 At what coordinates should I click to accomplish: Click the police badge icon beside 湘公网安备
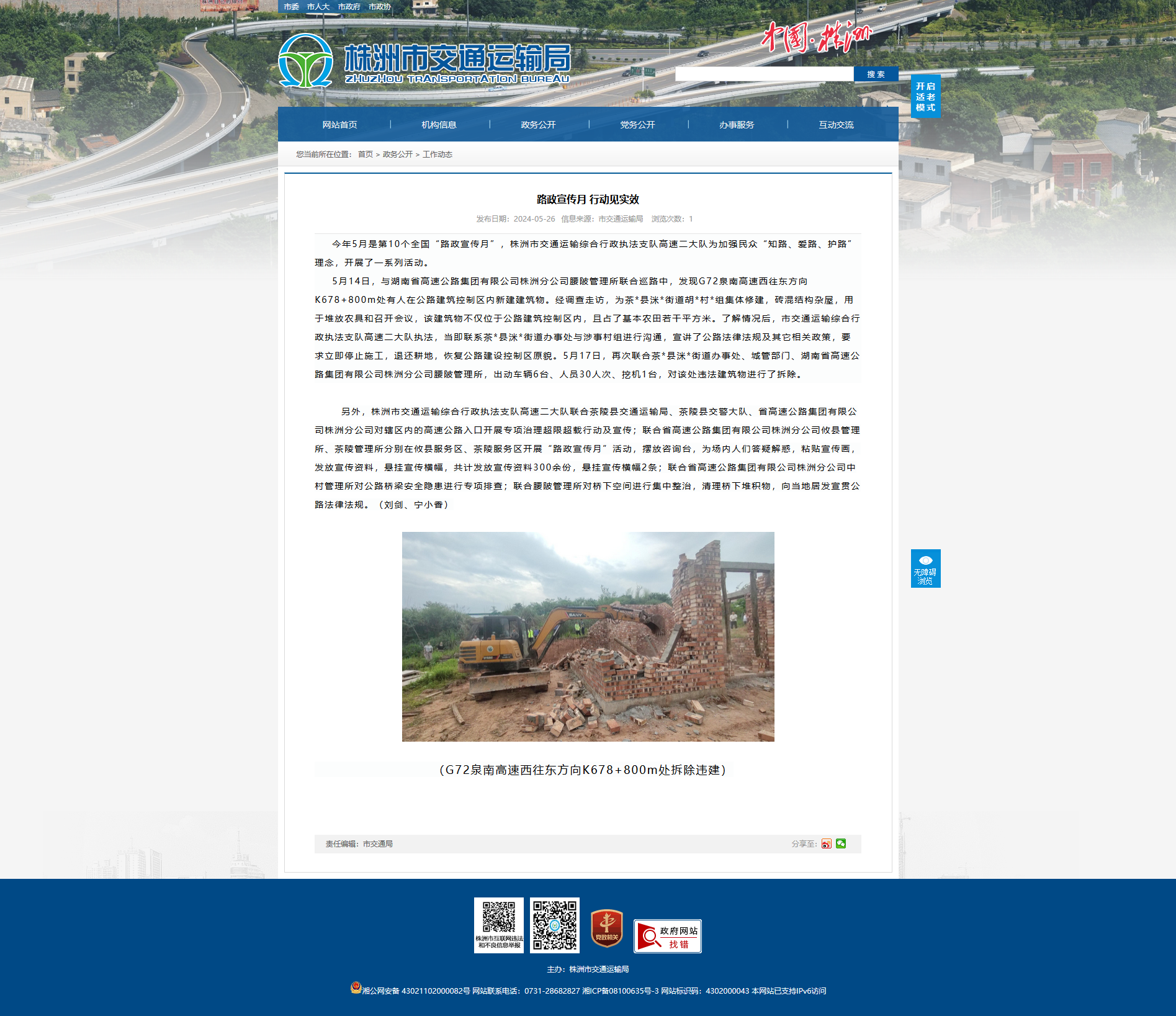[356, 987]
